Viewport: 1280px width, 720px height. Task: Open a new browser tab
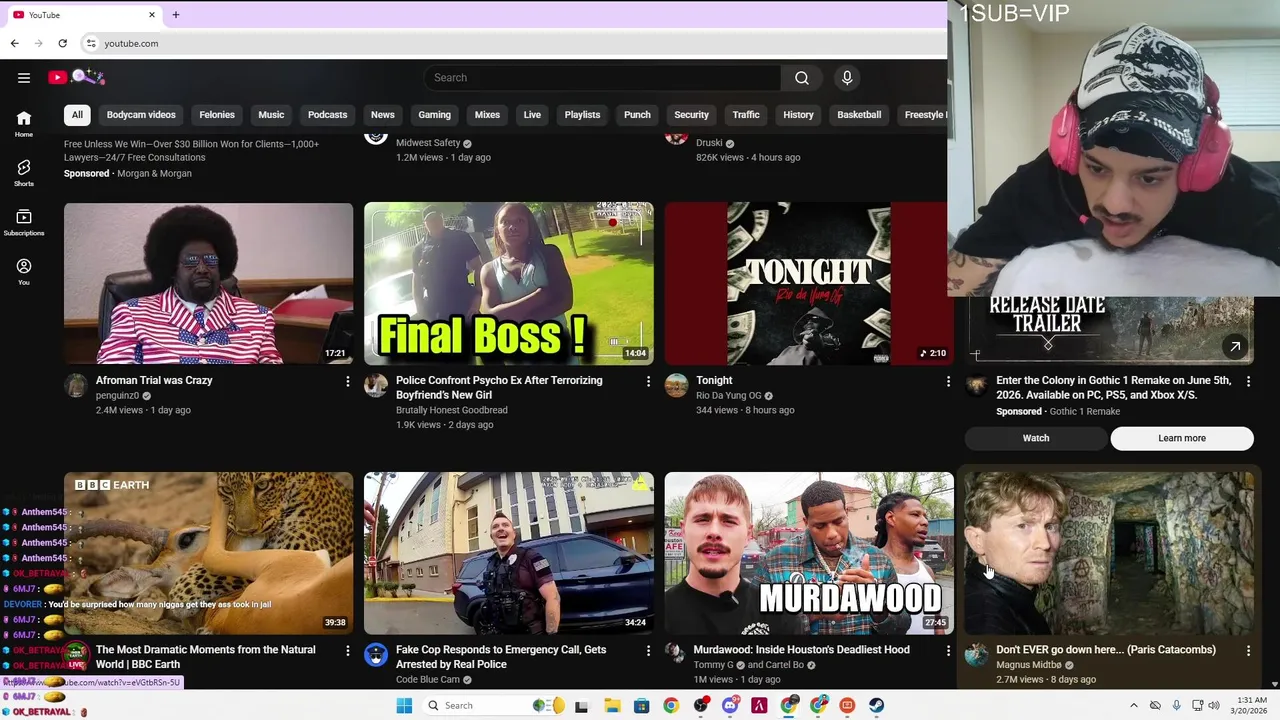point(176,15)
